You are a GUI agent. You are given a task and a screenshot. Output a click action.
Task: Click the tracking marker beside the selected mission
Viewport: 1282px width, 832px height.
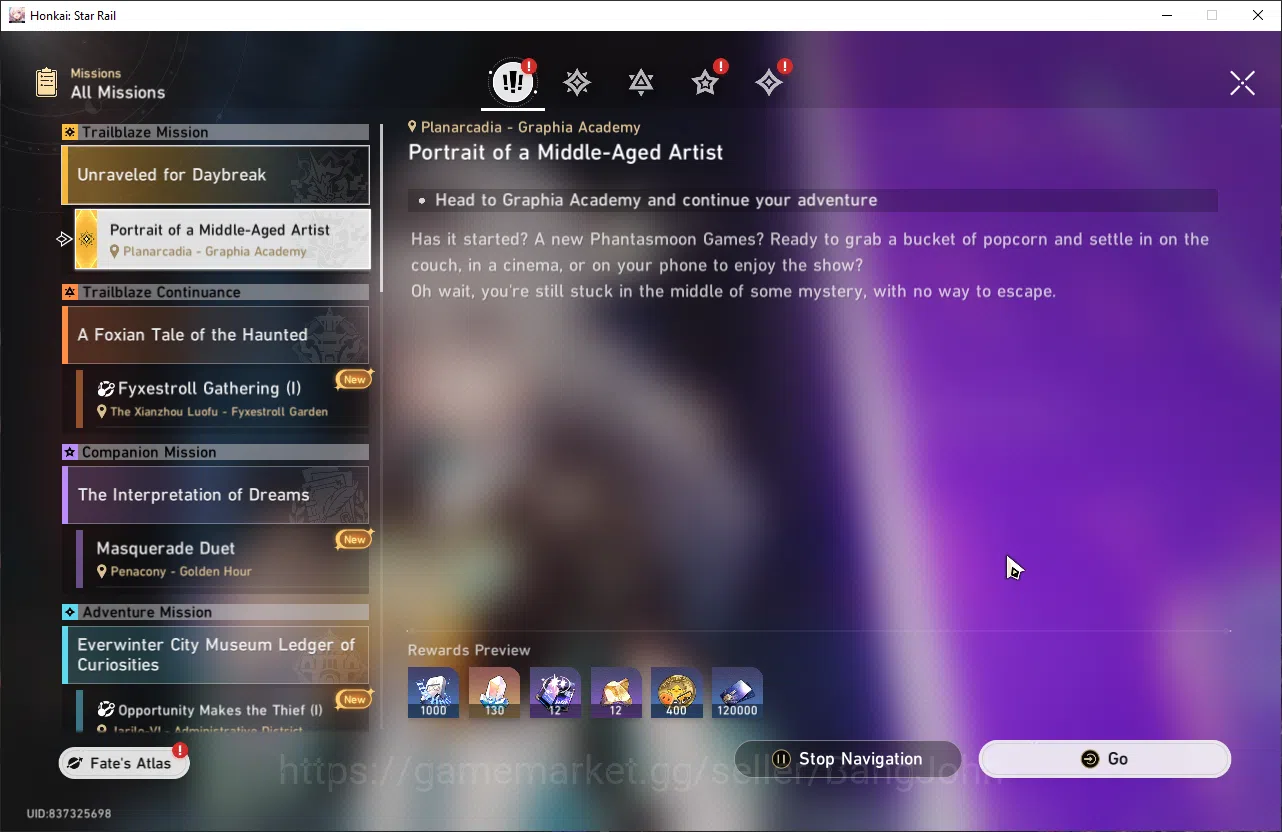coord(65,239)
